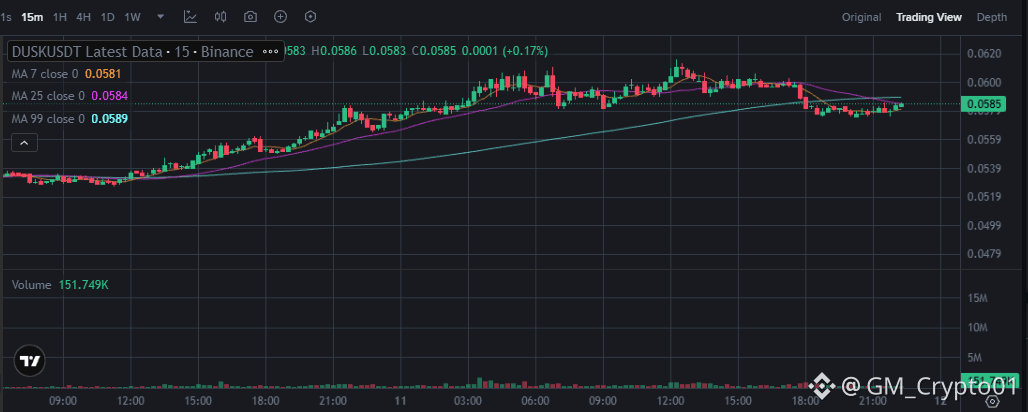Select the 1W timeframe option
Image resolution: width=1028 pixels, height=412 pixels.
click(x=133, y=17)
